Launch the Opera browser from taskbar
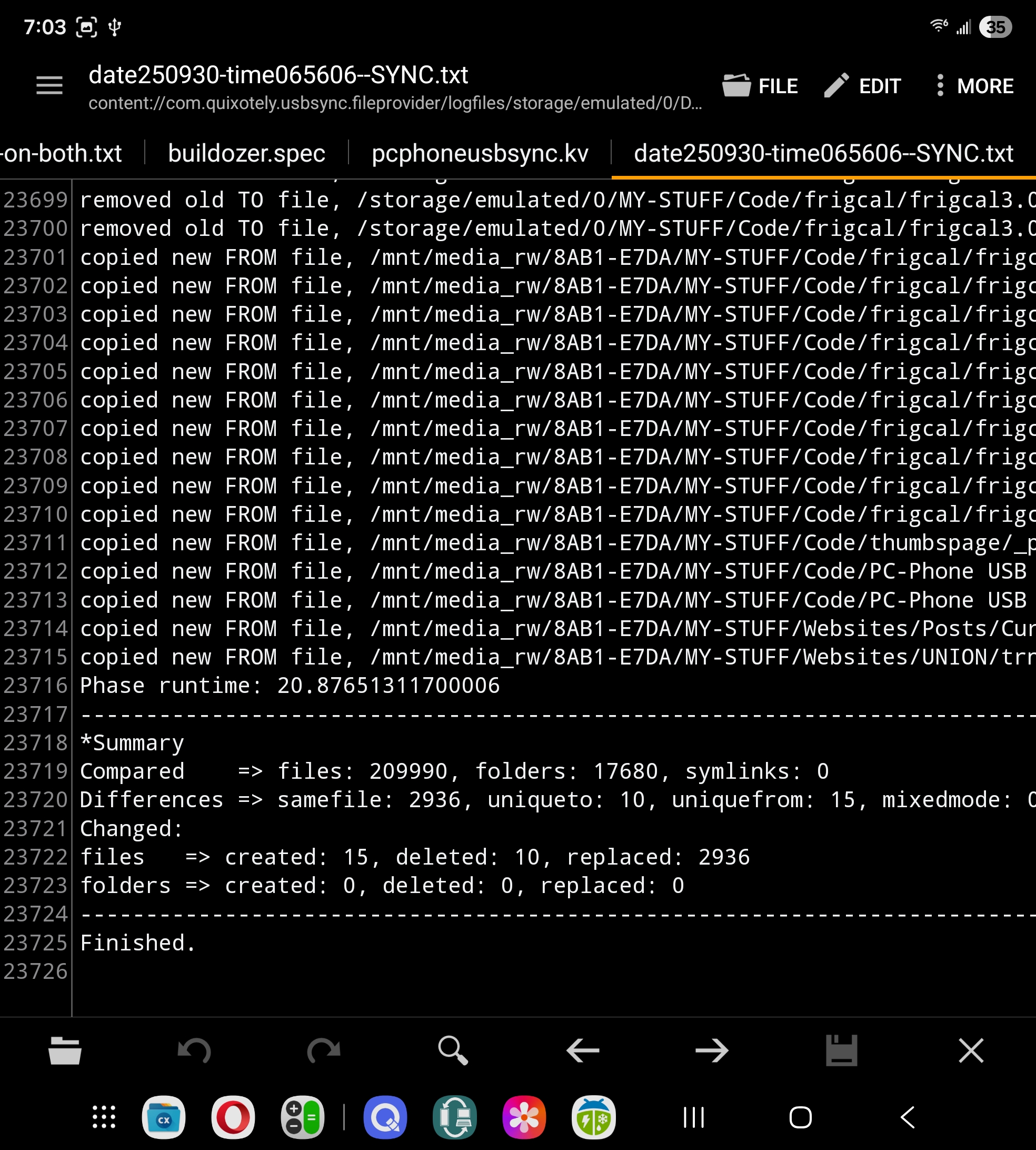1036x1150 pixels. [x=233, y=1117]
